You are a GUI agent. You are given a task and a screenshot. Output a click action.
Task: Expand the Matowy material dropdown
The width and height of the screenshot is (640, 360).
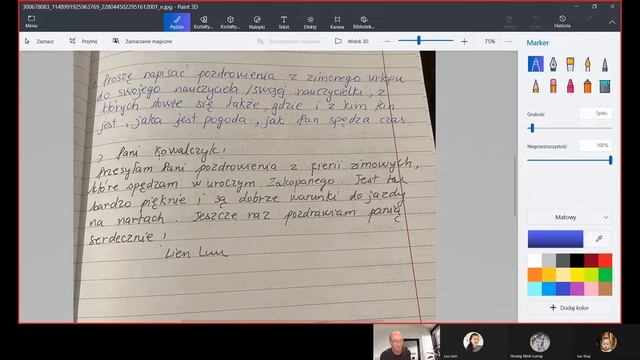[569, 217]
